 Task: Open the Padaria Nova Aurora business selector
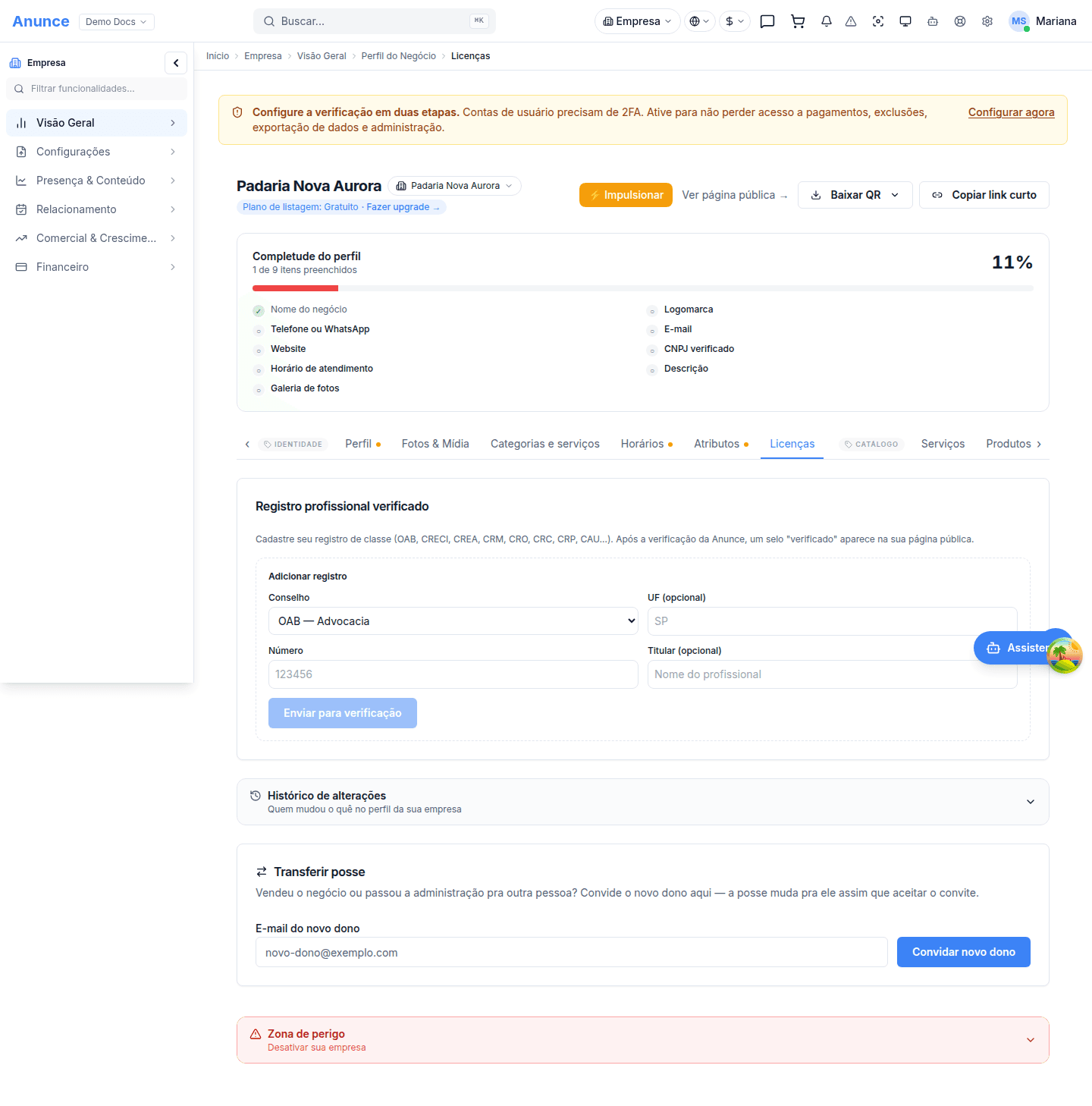pos(455,186)
